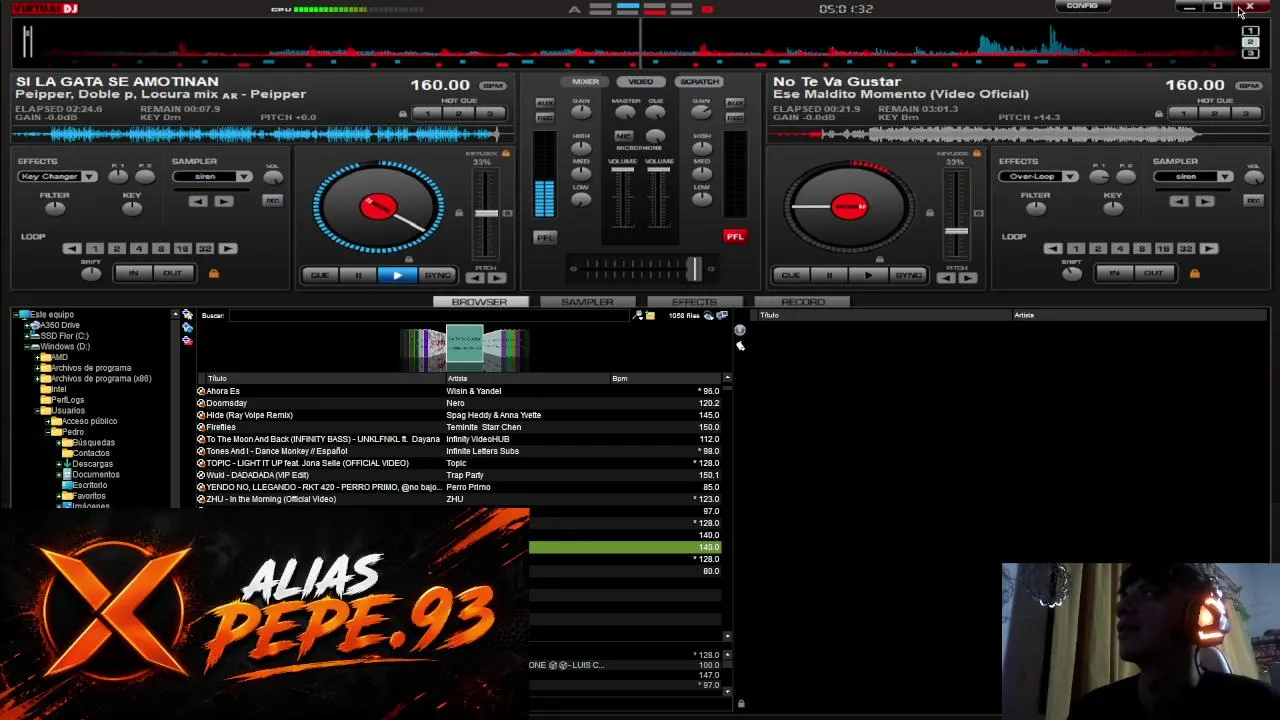The height and width of the screenshot is (720, 1280).
Task: Click the search options icon beside Buscar field
Action: 638,316
